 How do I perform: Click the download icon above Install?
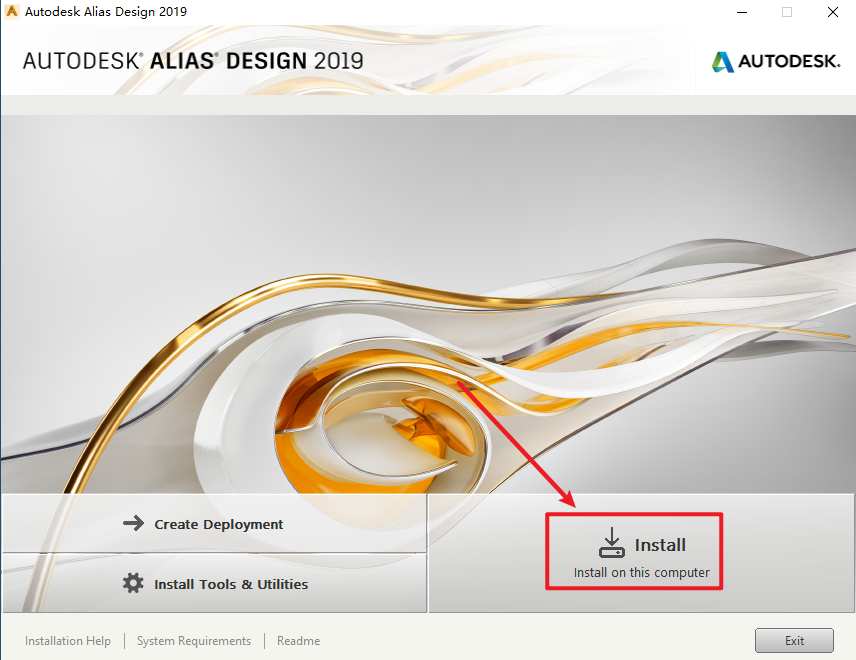point(611,543)
